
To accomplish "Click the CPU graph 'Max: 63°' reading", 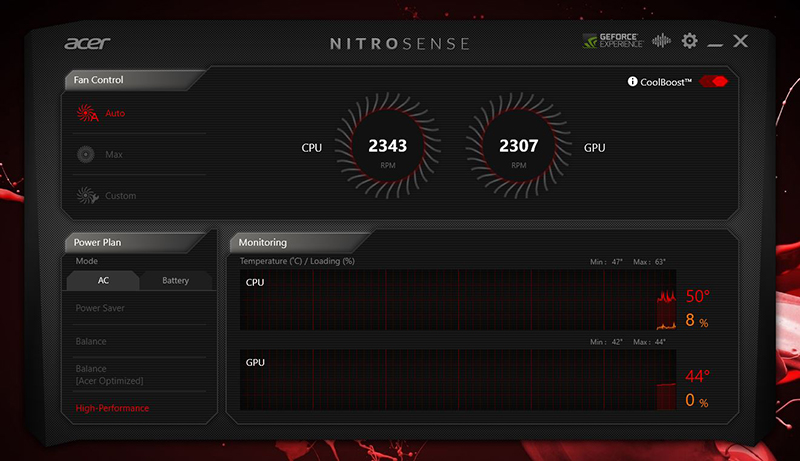I will [649, 262].
